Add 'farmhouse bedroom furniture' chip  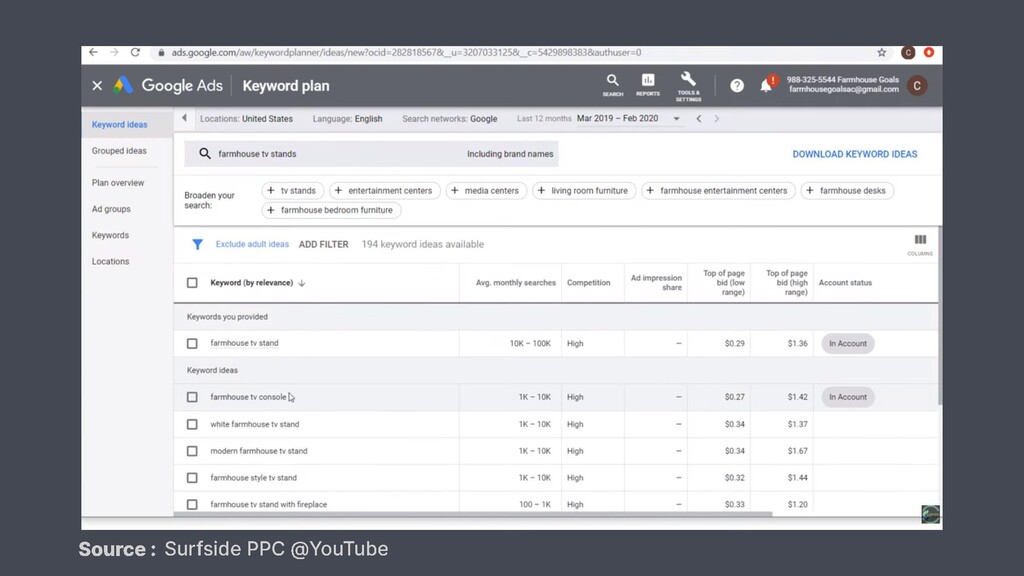(x=331, y=210)
